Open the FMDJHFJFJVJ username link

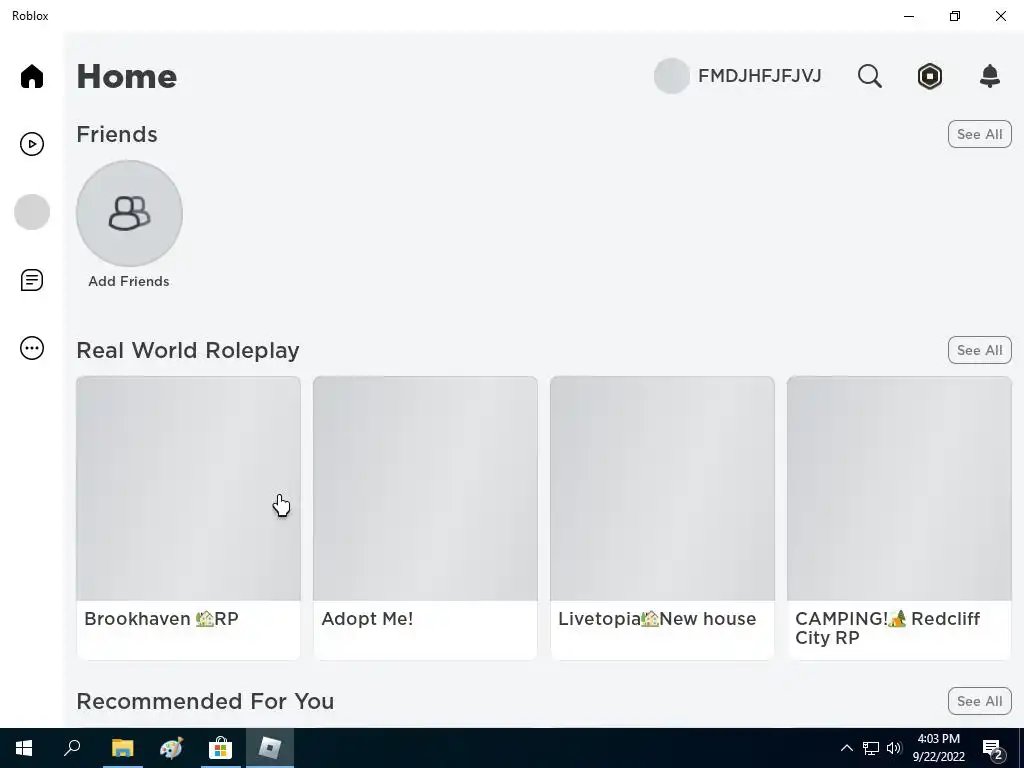[x=760, y=76]
